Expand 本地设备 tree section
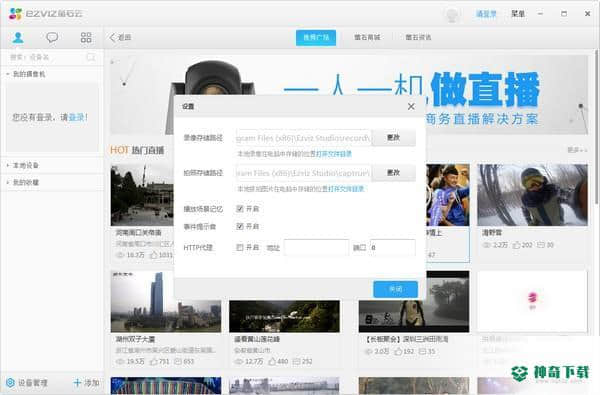Screen dimensions: 600x395 point(22,165)
